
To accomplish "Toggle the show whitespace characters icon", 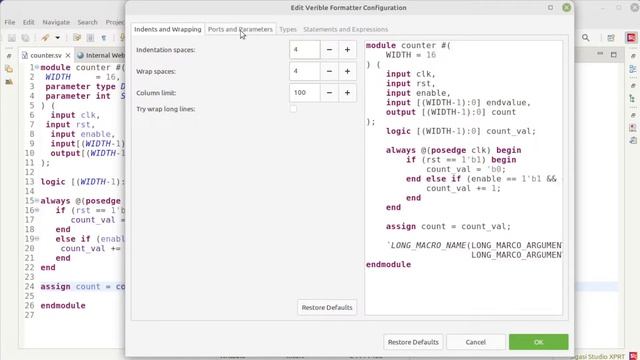I will coord(104,38).
